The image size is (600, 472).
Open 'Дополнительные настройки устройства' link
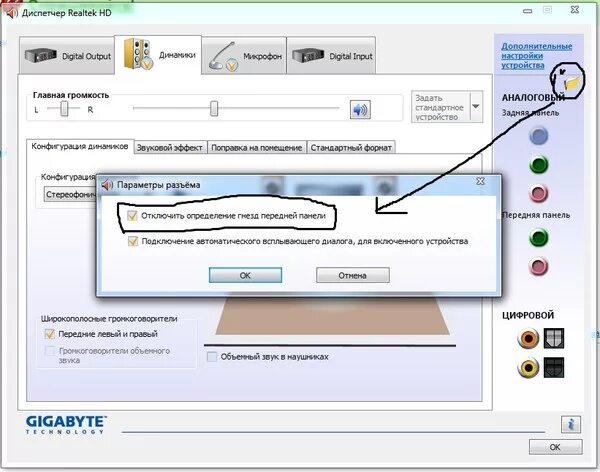pos(536,56)
